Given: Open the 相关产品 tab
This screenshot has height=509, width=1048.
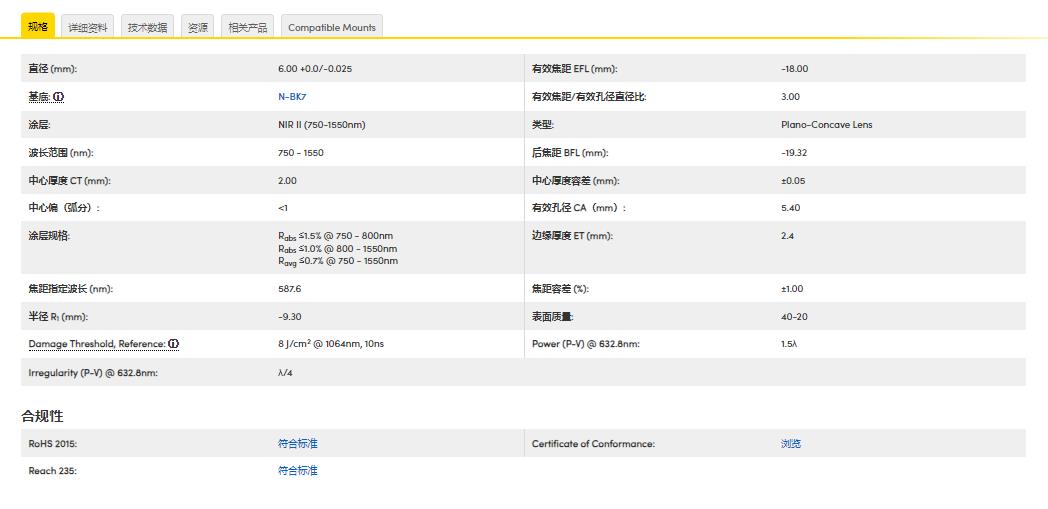Looking at the screenshot, I should pyautogui.click(x=248, y=27).
